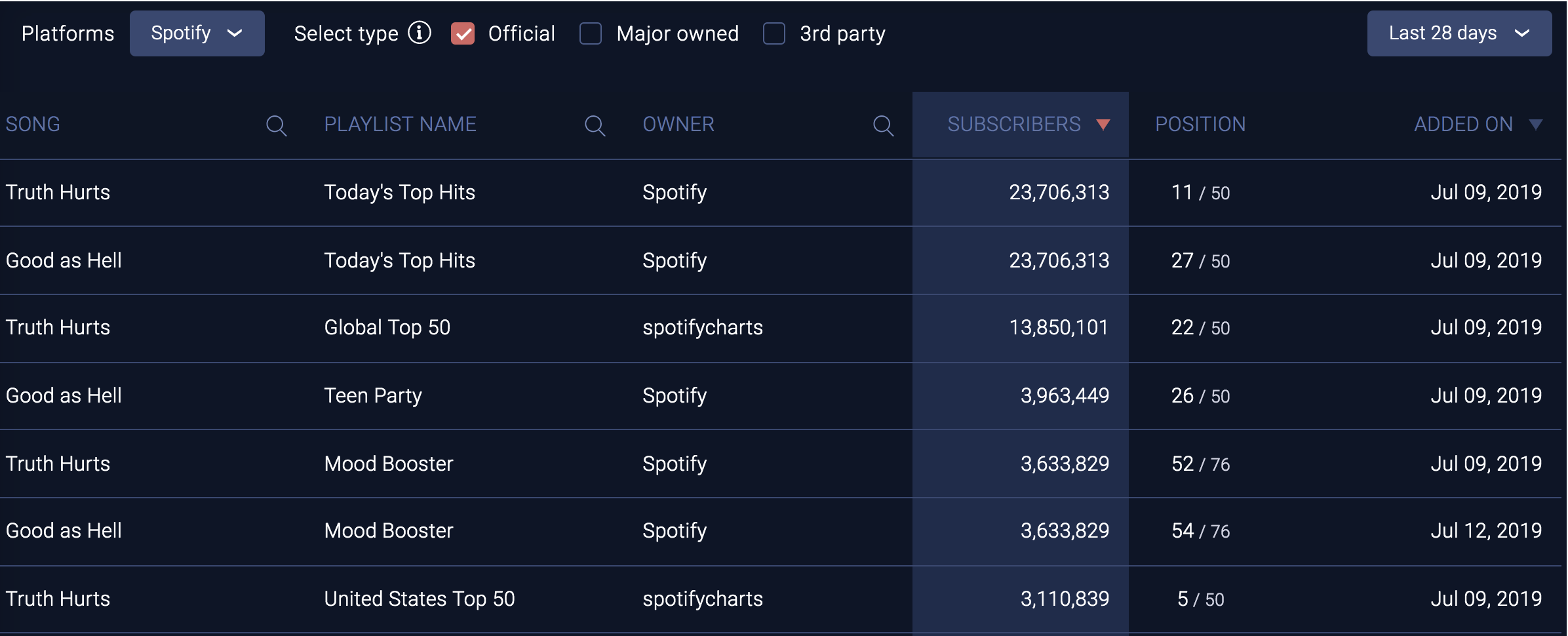Click position 27 / 50
The width and height of the screenshot is (1568, 636).
(x=1200, y=260)
